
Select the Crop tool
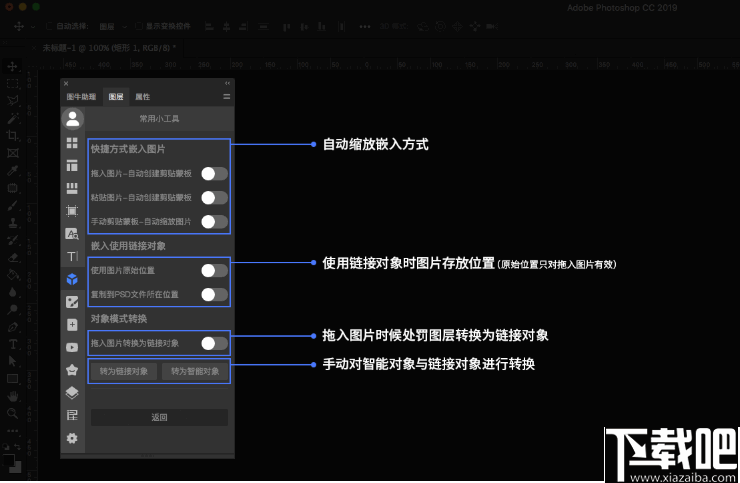point(12,136)
